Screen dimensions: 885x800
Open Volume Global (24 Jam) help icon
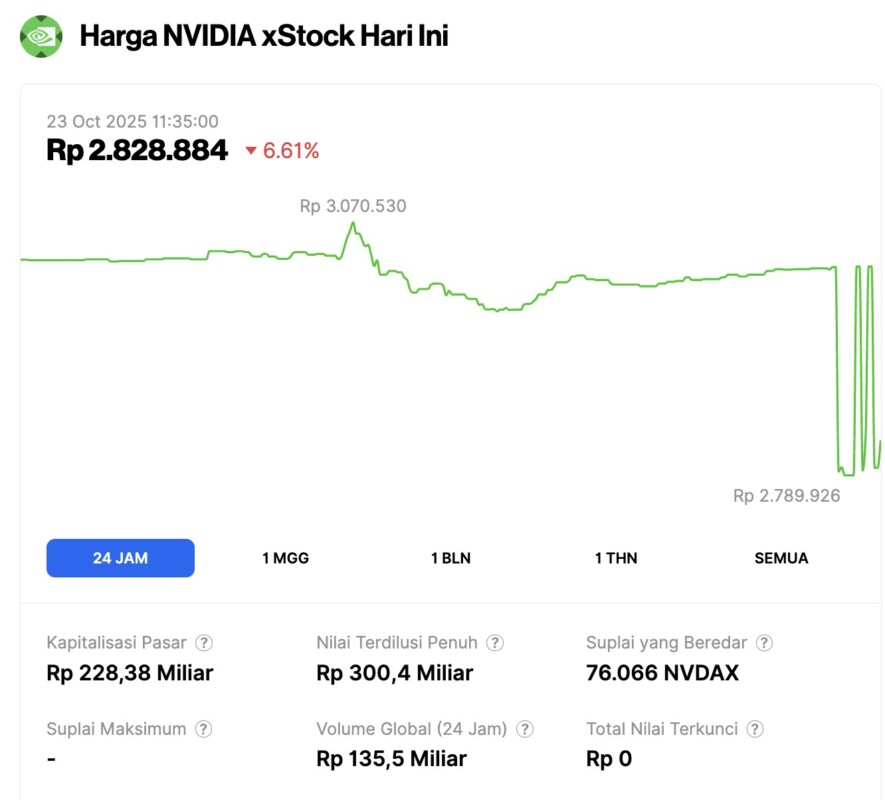tap(525, 729)
